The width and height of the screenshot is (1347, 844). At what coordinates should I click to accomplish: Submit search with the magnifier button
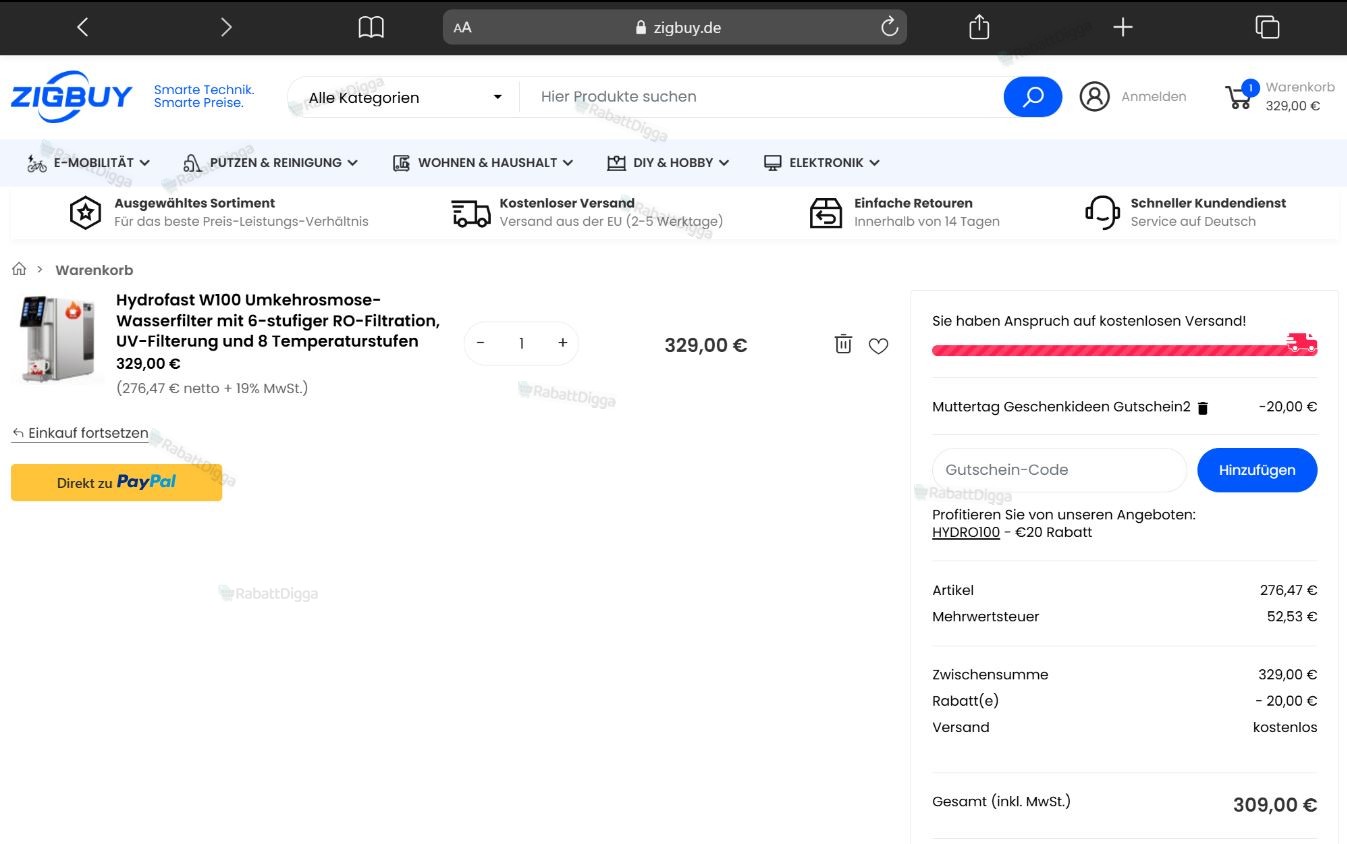click(x=1033, y=97)
